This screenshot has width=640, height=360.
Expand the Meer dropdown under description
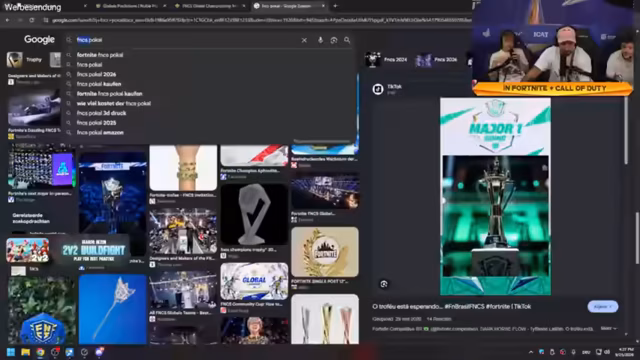pos(608,328)
